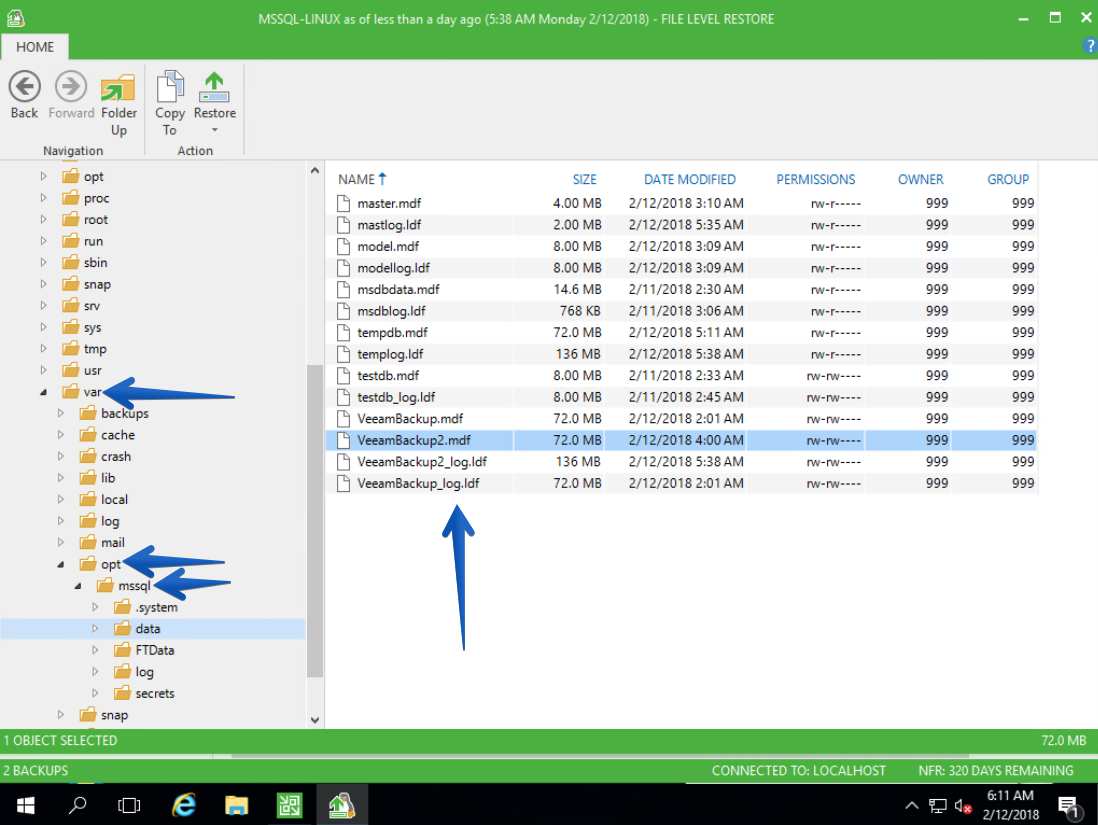Select the VeeamBackup2.mdf file name
Viewport: 1098px width, 825px height.
pyautogui.click(x=414, y=441)
